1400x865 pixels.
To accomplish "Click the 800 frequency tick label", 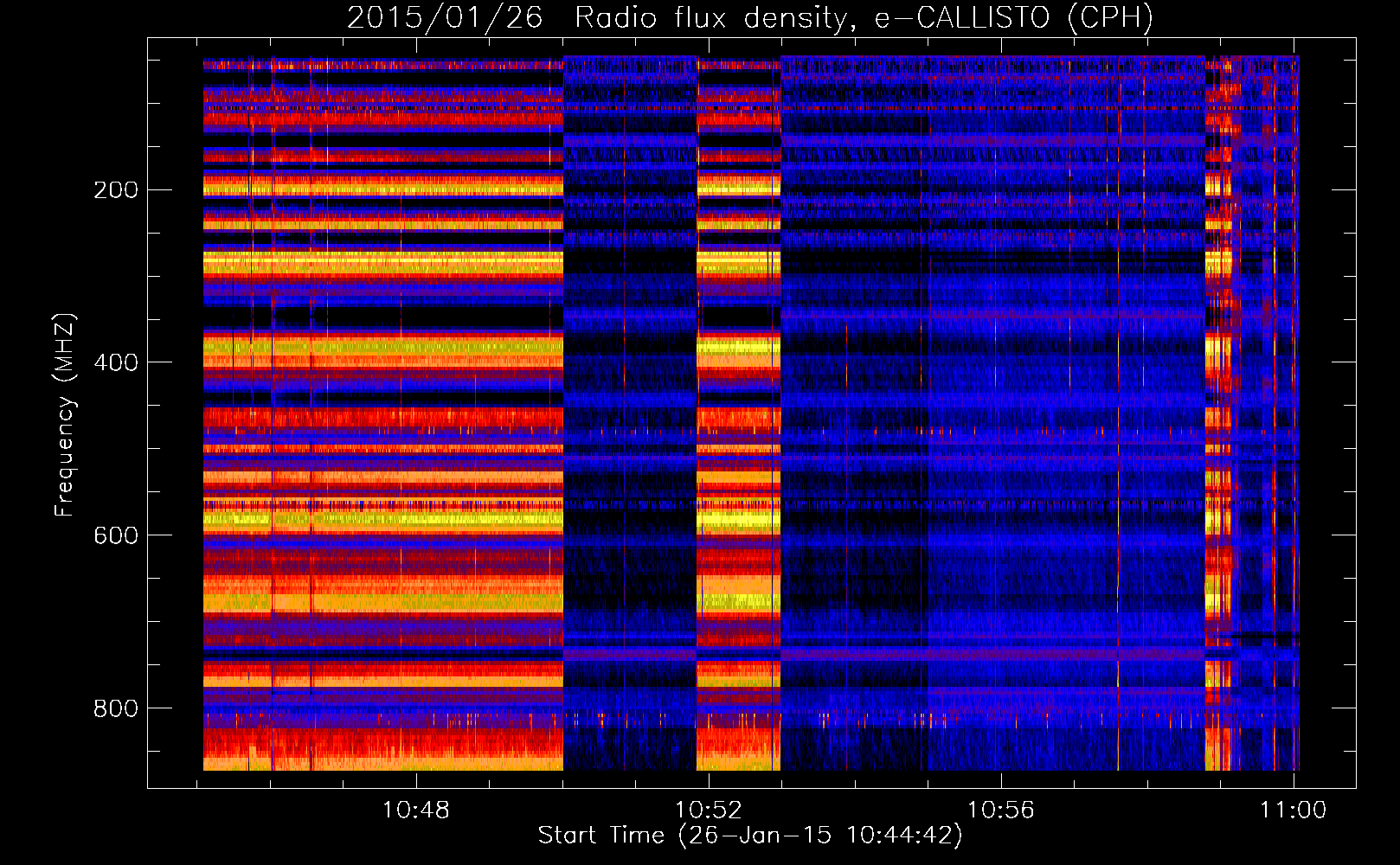I will pos(116,708).
